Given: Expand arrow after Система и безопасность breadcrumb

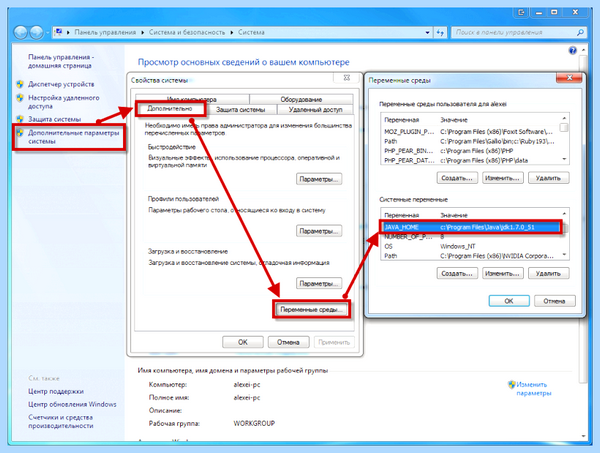Looking at the screenshot, I should click(x=232, y=33).
